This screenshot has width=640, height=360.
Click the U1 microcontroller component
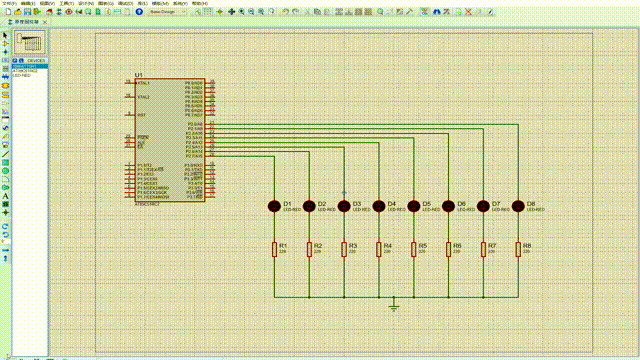click(x=170, y=140)
